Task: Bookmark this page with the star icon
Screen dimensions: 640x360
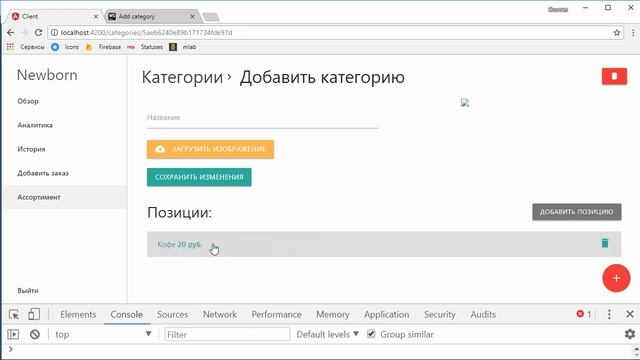Action: (616, 33)
